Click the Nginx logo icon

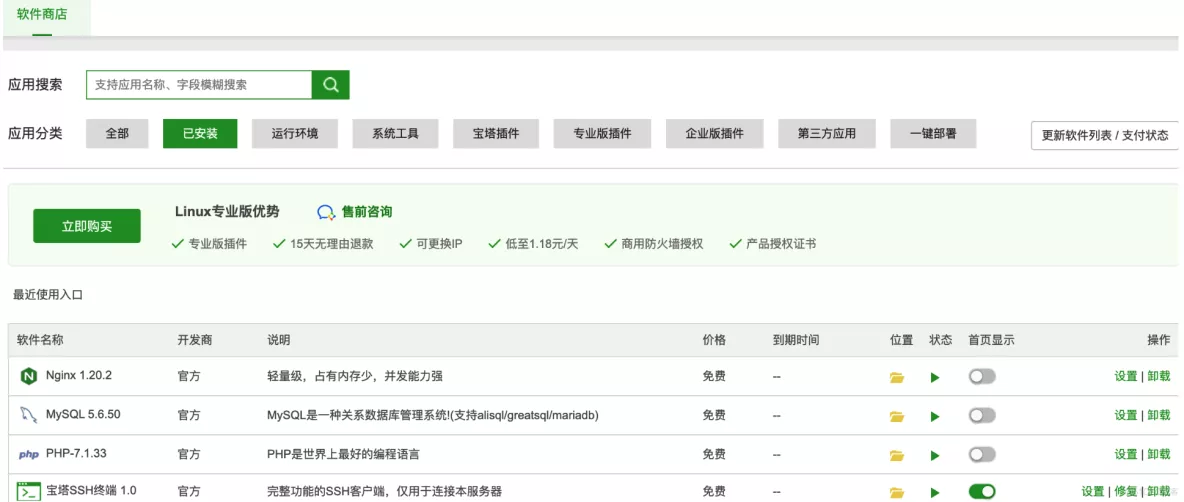pos(29,375)
